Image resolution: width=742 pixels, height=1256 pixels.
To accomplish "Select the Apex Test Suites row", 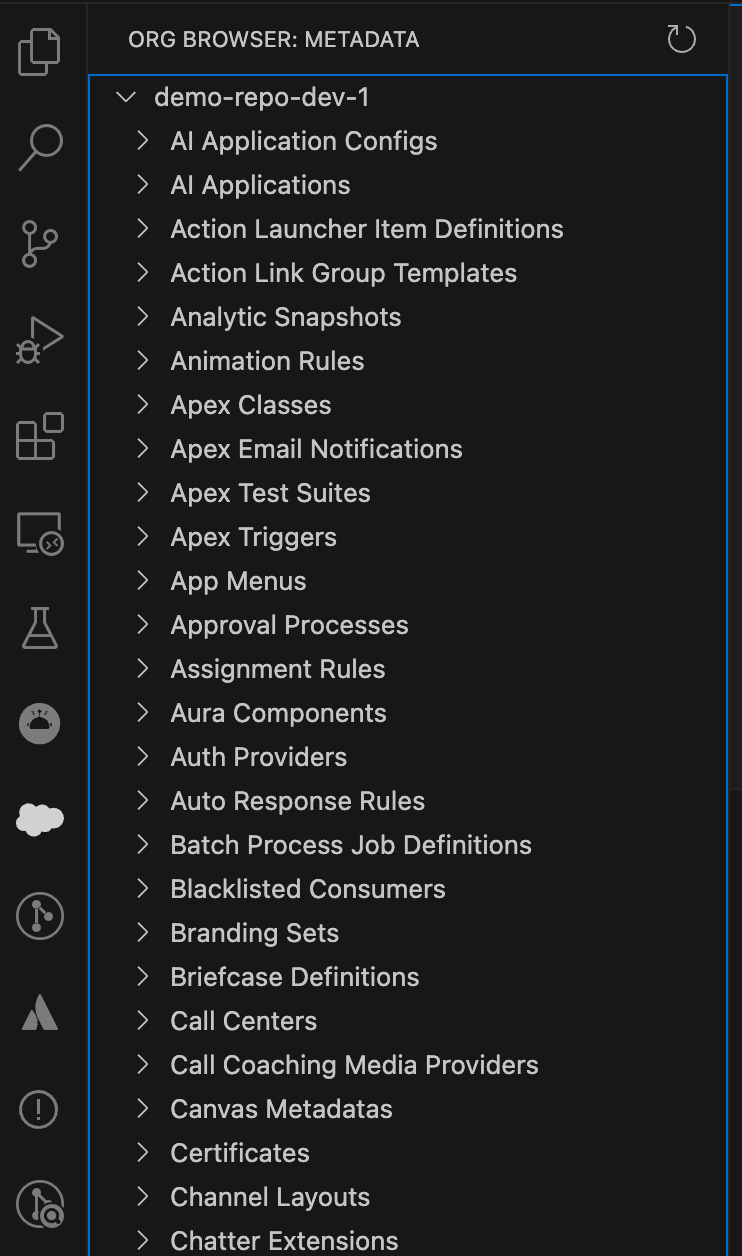I will point(408,493).
